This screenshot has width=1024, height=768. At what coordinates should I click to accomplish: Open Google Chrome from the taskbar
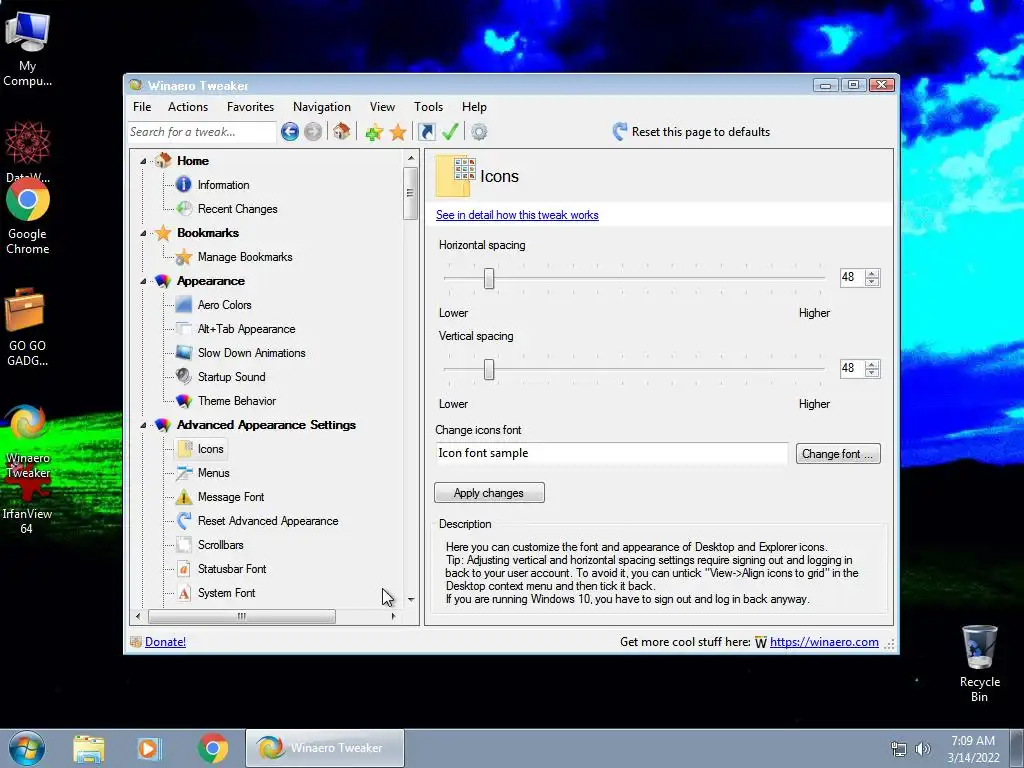coord(212,748)
